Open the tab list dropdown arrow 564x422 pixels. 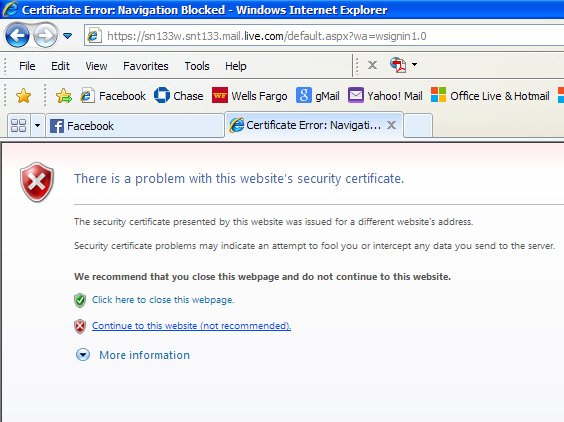(37, 126)
